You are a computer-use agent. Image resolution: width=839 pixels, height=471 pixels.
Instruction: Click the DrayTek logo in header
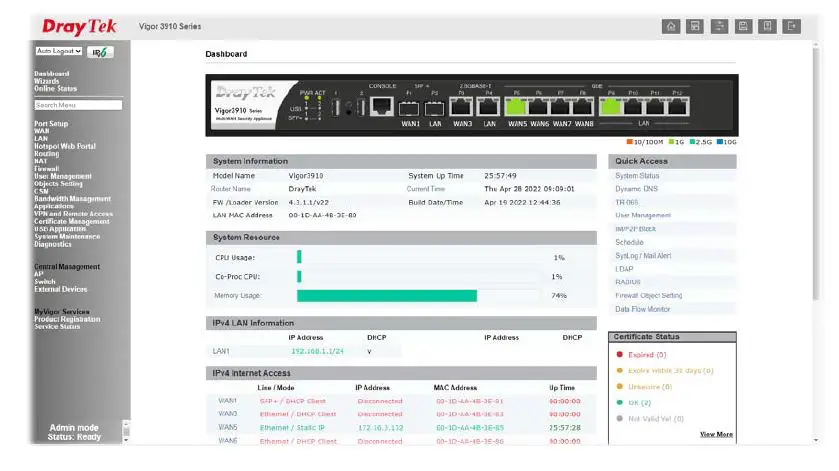coord(79,26)
